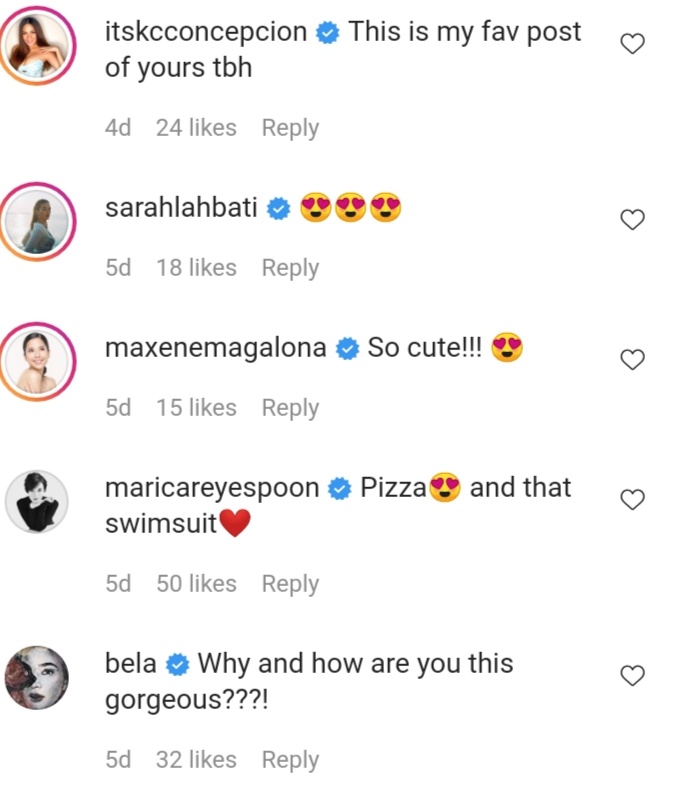This screenshot has width=688, height=804.
Task: Reply to itskcconcepcion's comment
Action: click(x=290, y=128)
